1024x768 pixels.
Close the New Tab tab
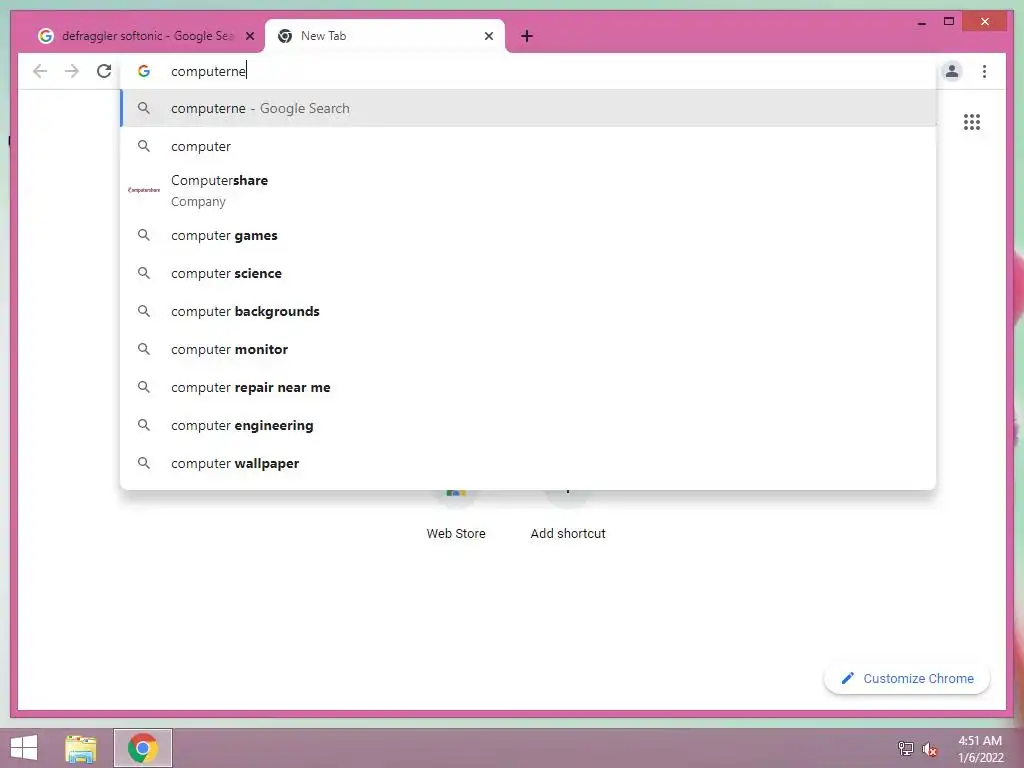pyautogui.click(x=488, y=36)
